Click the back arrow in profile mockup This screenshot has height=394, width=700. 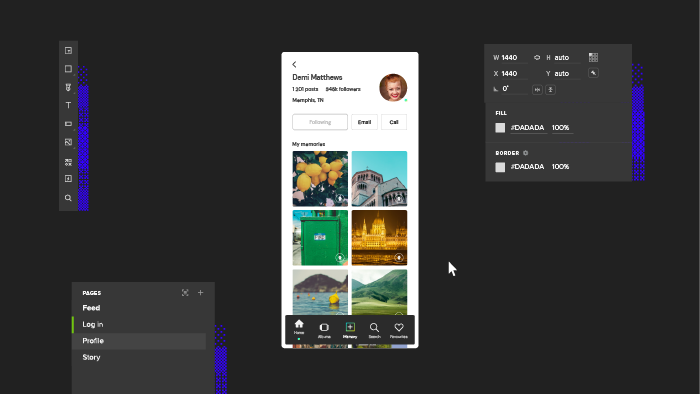click(x=294, y=64)
